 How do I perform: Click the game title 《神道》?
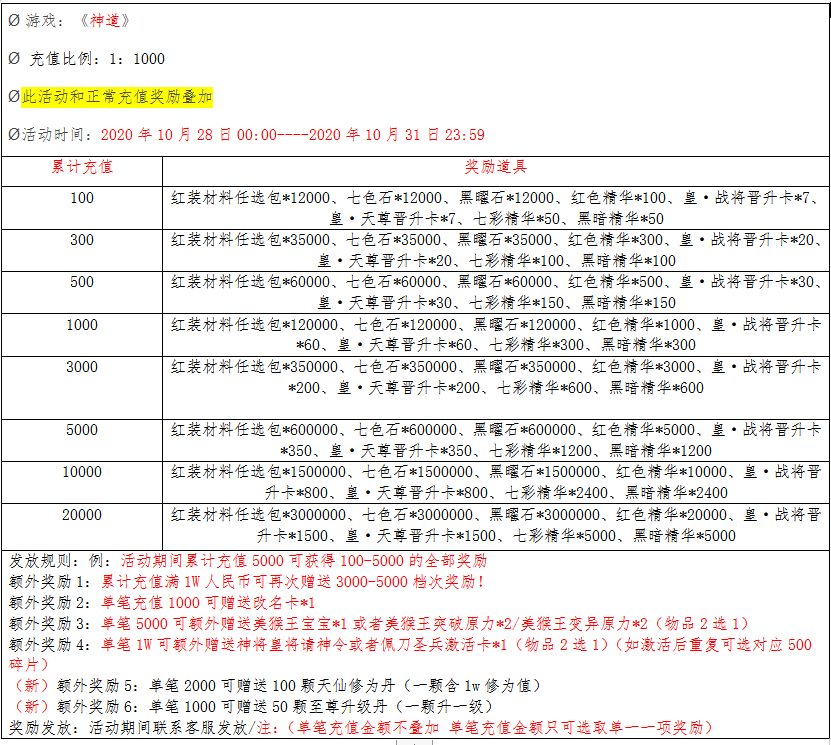[104, 21]
